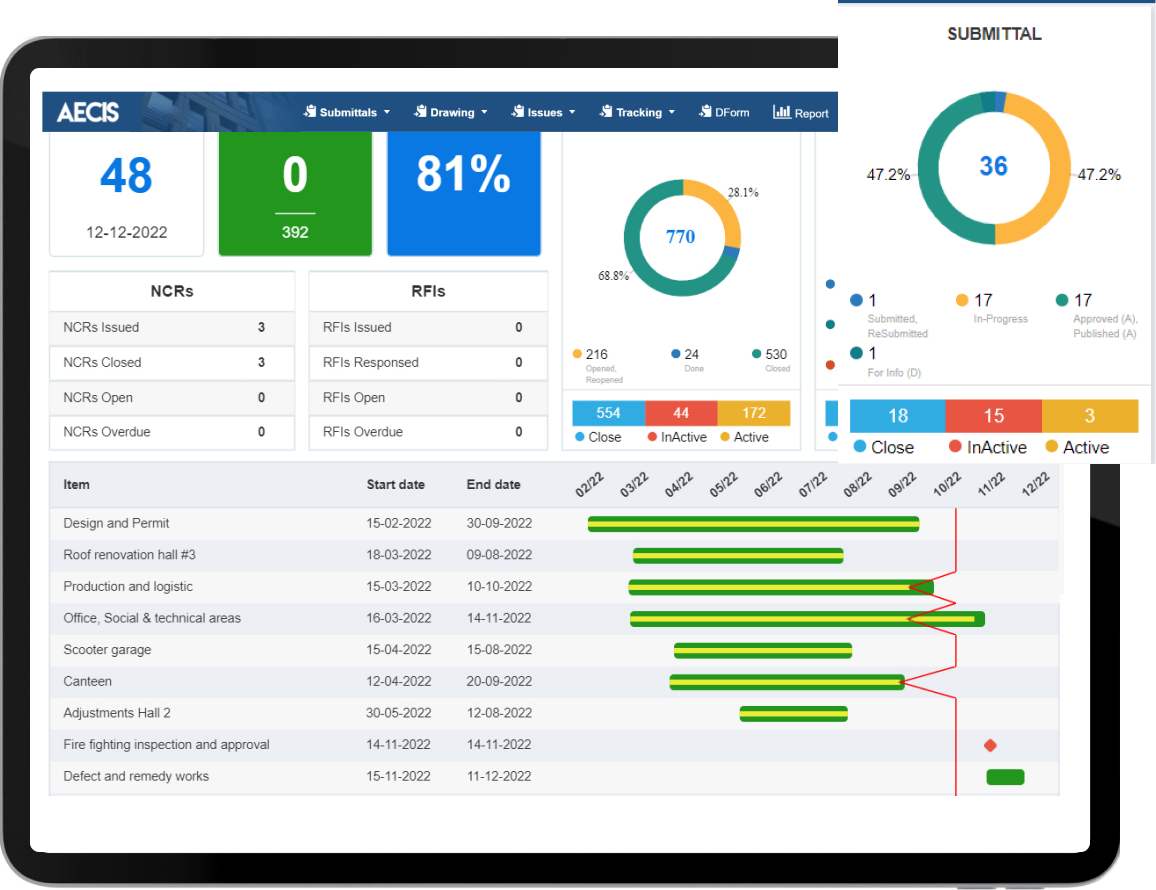Select the "Roof renovation hall #3" item

pyautogui.click(x=130, y=554)
